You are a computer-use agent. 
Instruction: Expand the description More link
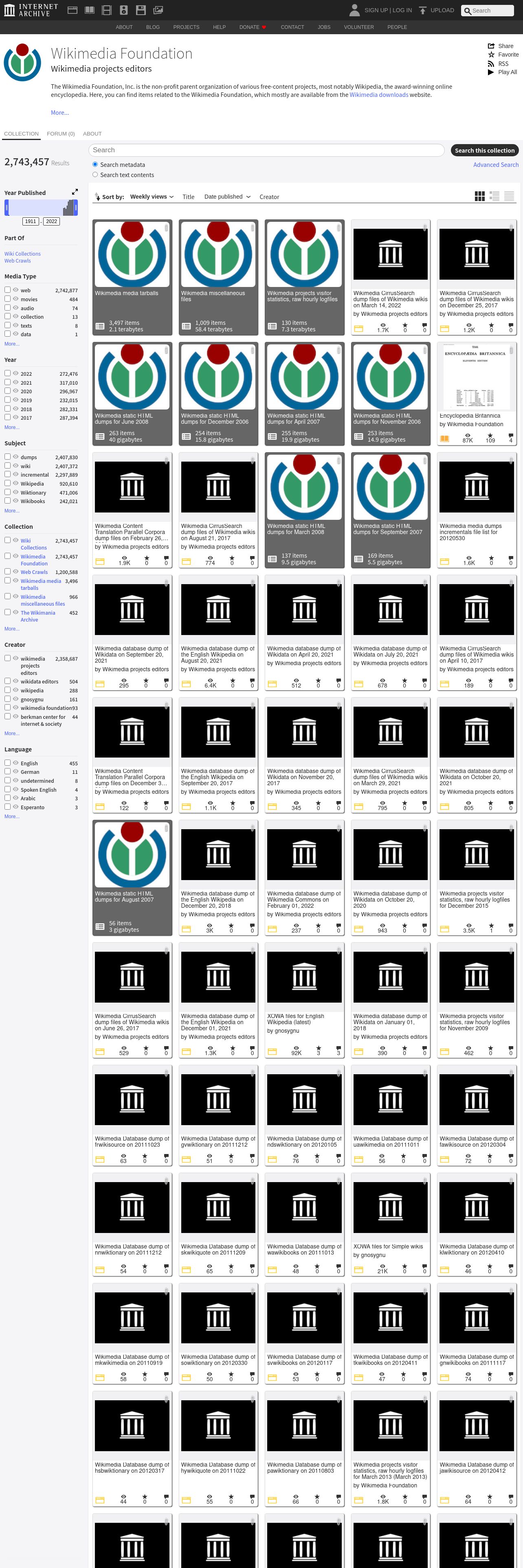(x=59, y=113)
